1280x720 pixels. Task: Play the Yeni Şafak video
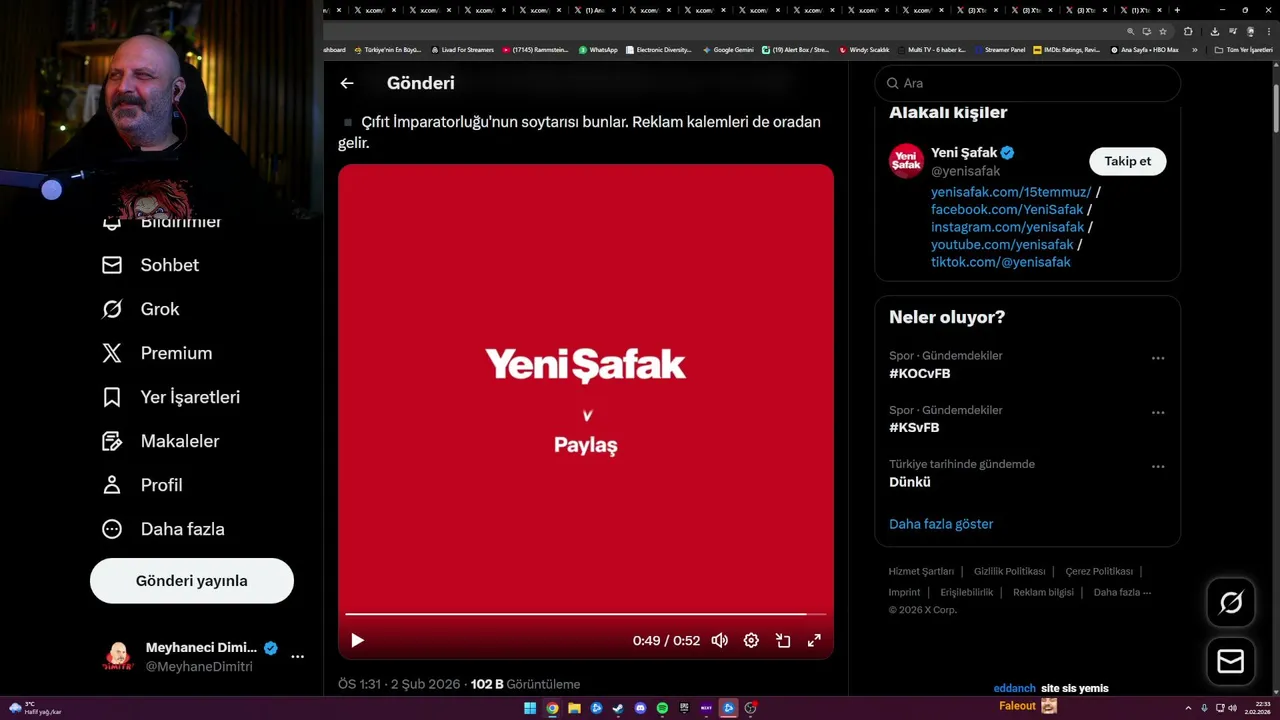pyautogui.click(x=357, y=640)
